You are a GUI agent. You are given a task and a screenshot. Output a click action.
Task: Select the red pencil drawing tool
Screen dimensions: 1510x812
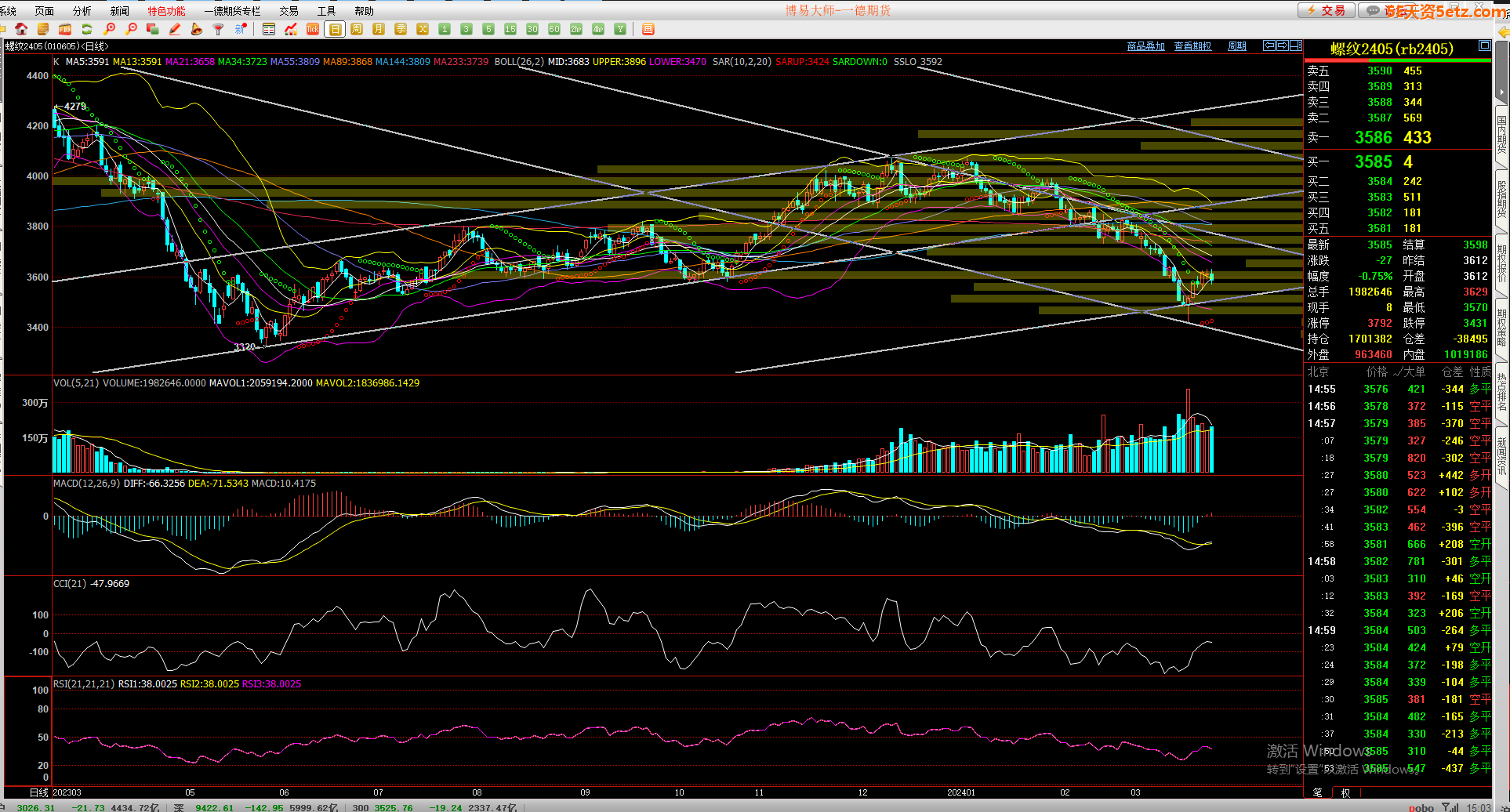click(175, 29)
